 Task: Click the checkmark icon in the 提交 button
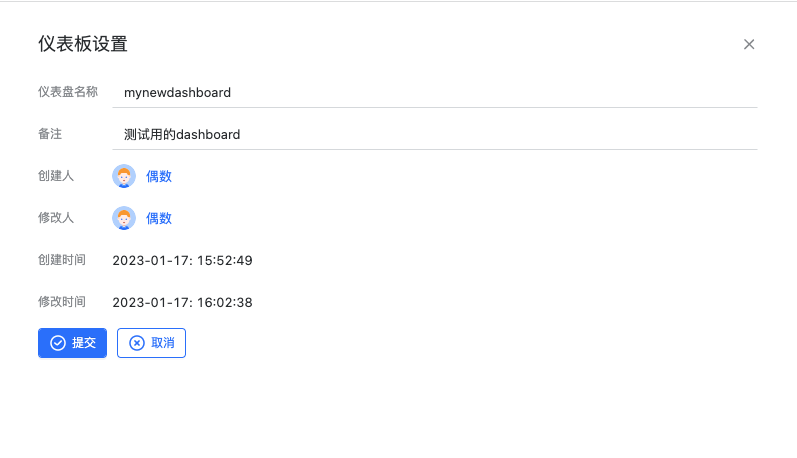[x=58, y=343]
